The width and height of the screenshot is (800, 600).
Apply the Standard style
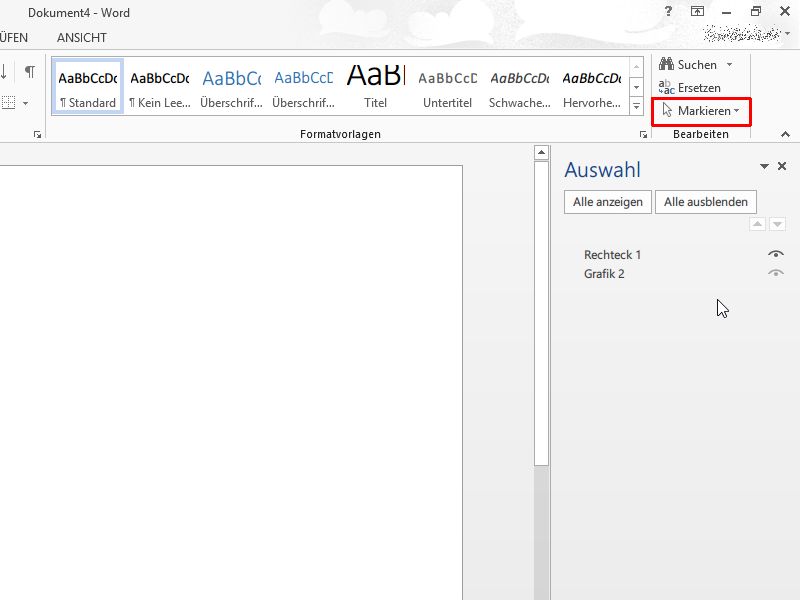[88, 86]
